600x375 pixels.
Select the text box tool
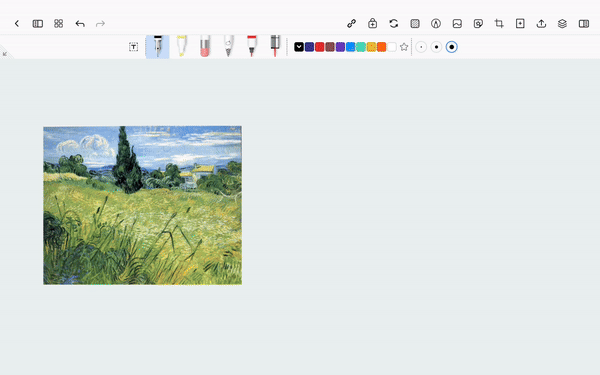click(133, 47)
